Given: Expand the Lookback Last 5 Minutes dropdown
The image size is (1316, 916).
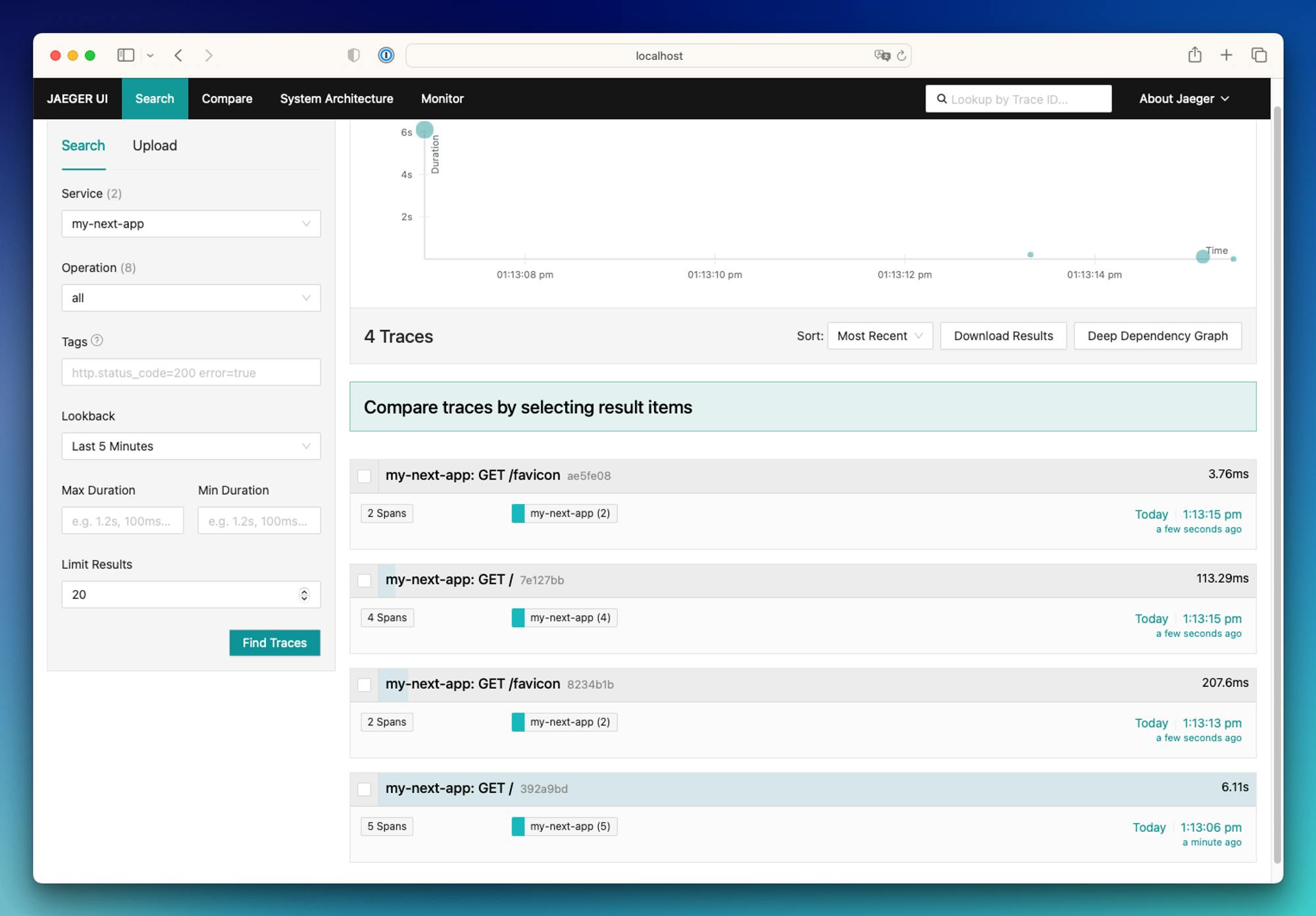Looking at the screenshot, I should (x=191, y=446).
